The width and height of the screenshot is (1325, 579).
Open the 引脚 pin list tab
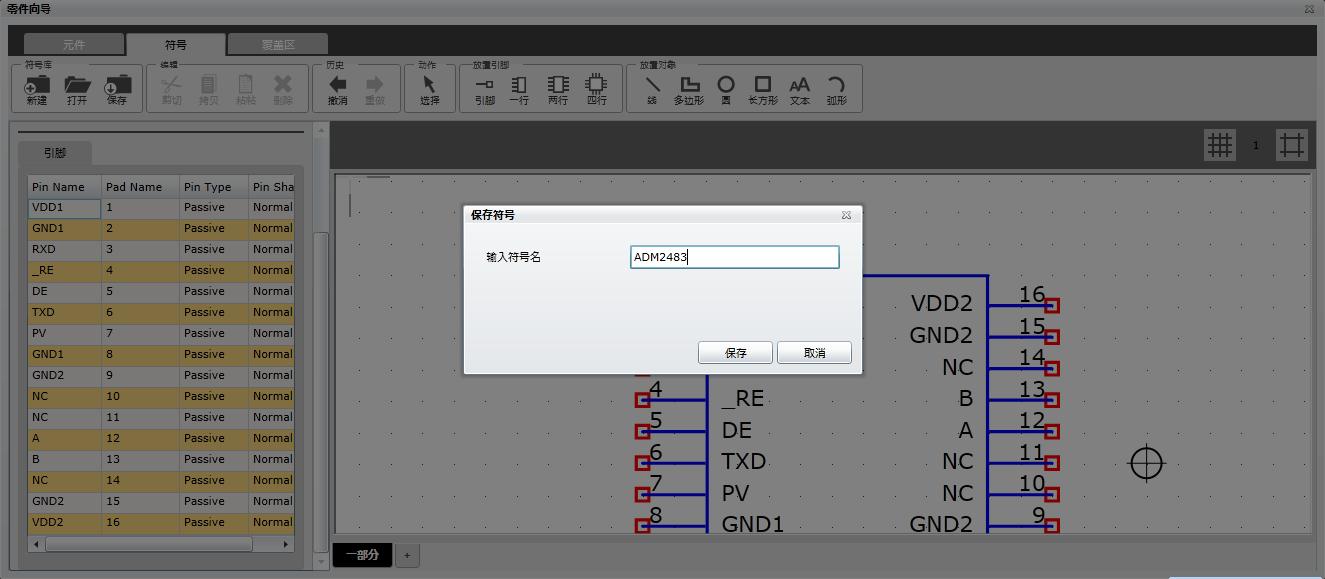pos(55,153)
